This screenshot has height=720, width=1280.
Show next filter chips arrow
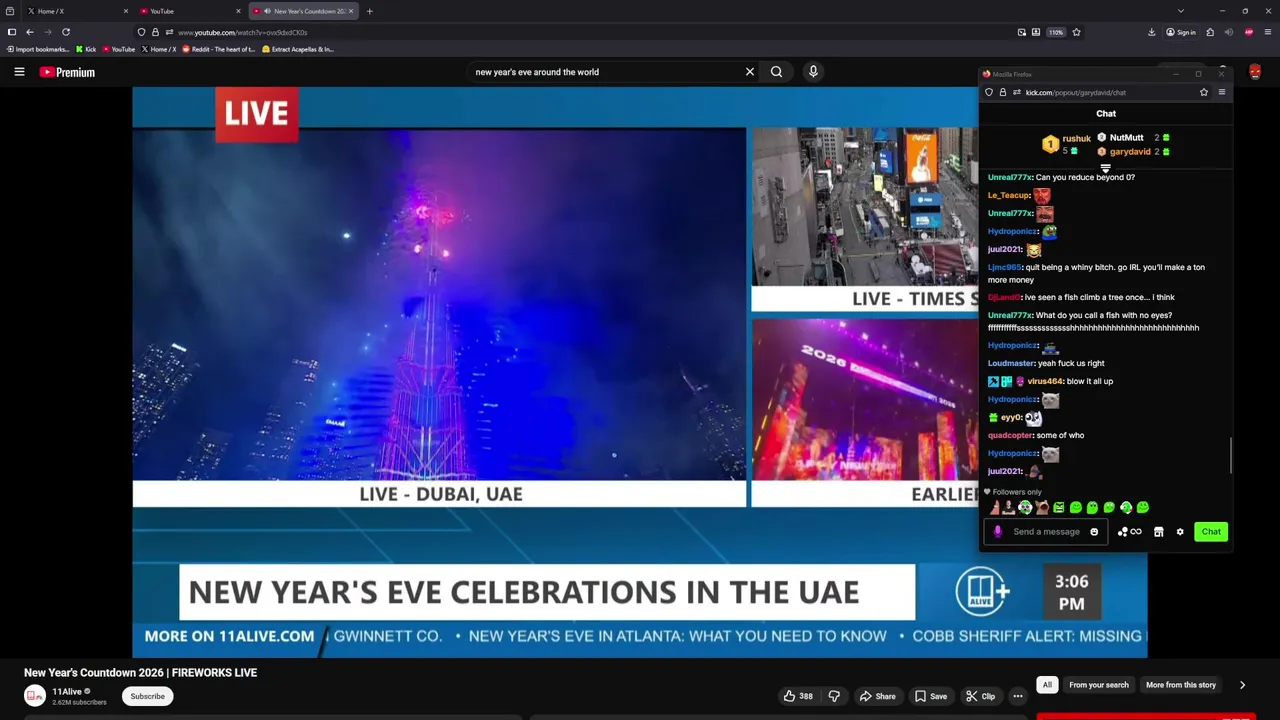[x=1242, y=685]
